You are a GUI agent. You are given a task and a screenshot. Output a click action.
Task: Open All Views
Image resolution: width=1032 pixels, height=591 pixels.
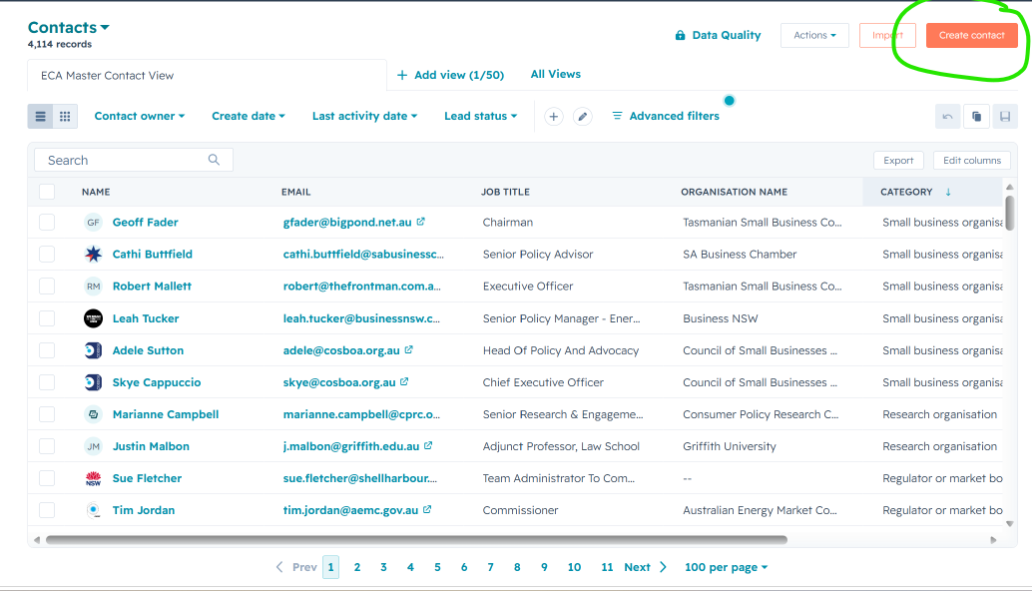click(555, 74)
